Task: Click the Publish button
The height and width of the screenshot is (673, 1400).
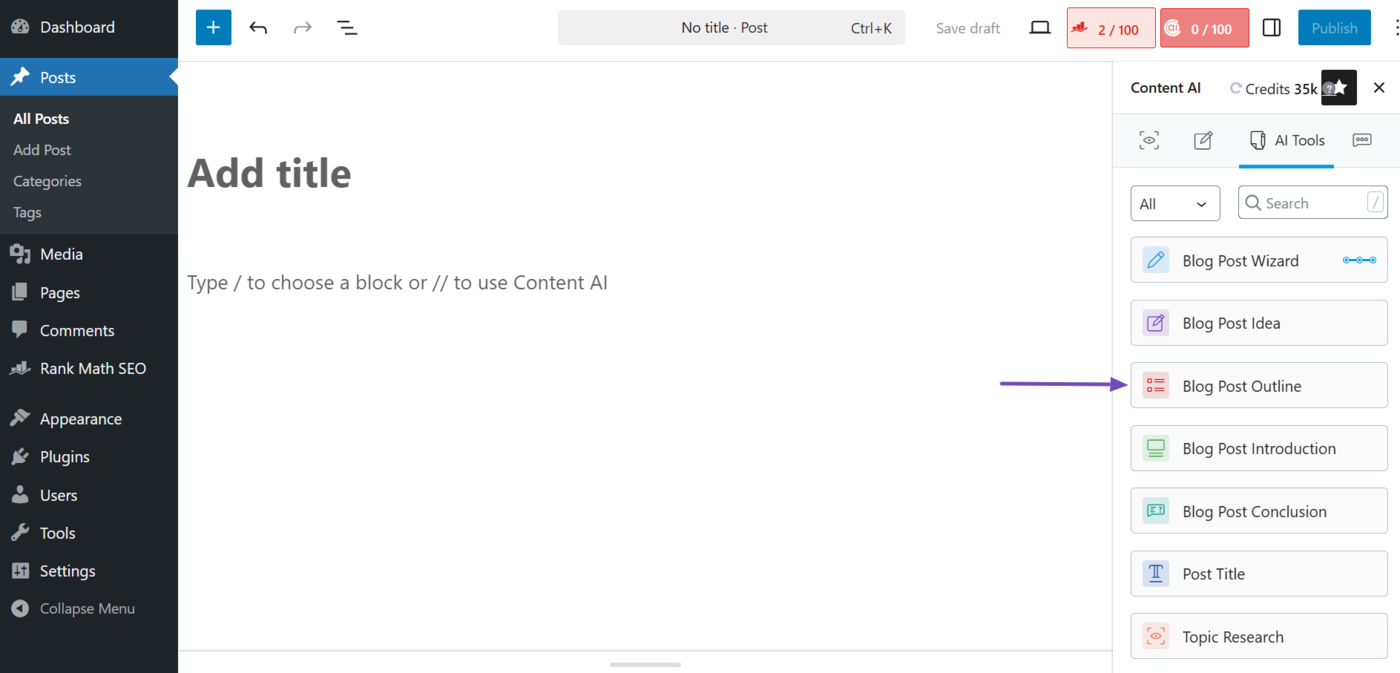Action: pos(1334,27)
